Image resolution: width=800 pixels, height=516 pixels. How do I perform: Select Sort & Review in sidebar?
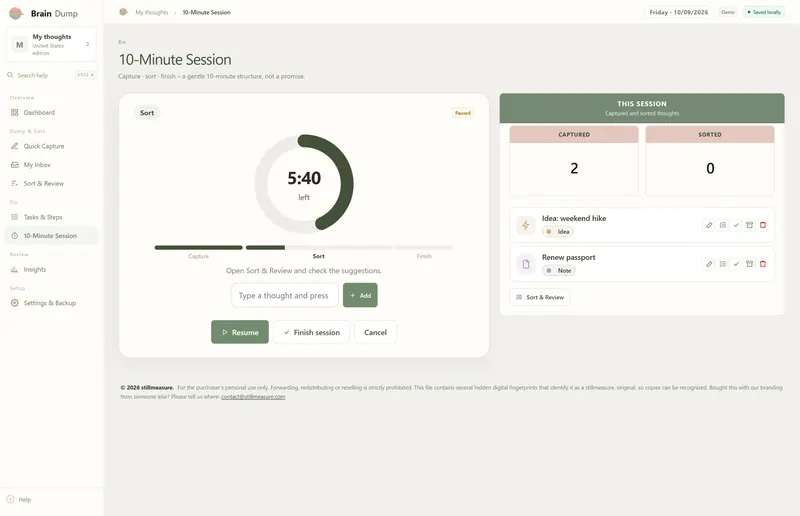pyautogui.click(x=51, y=183)
